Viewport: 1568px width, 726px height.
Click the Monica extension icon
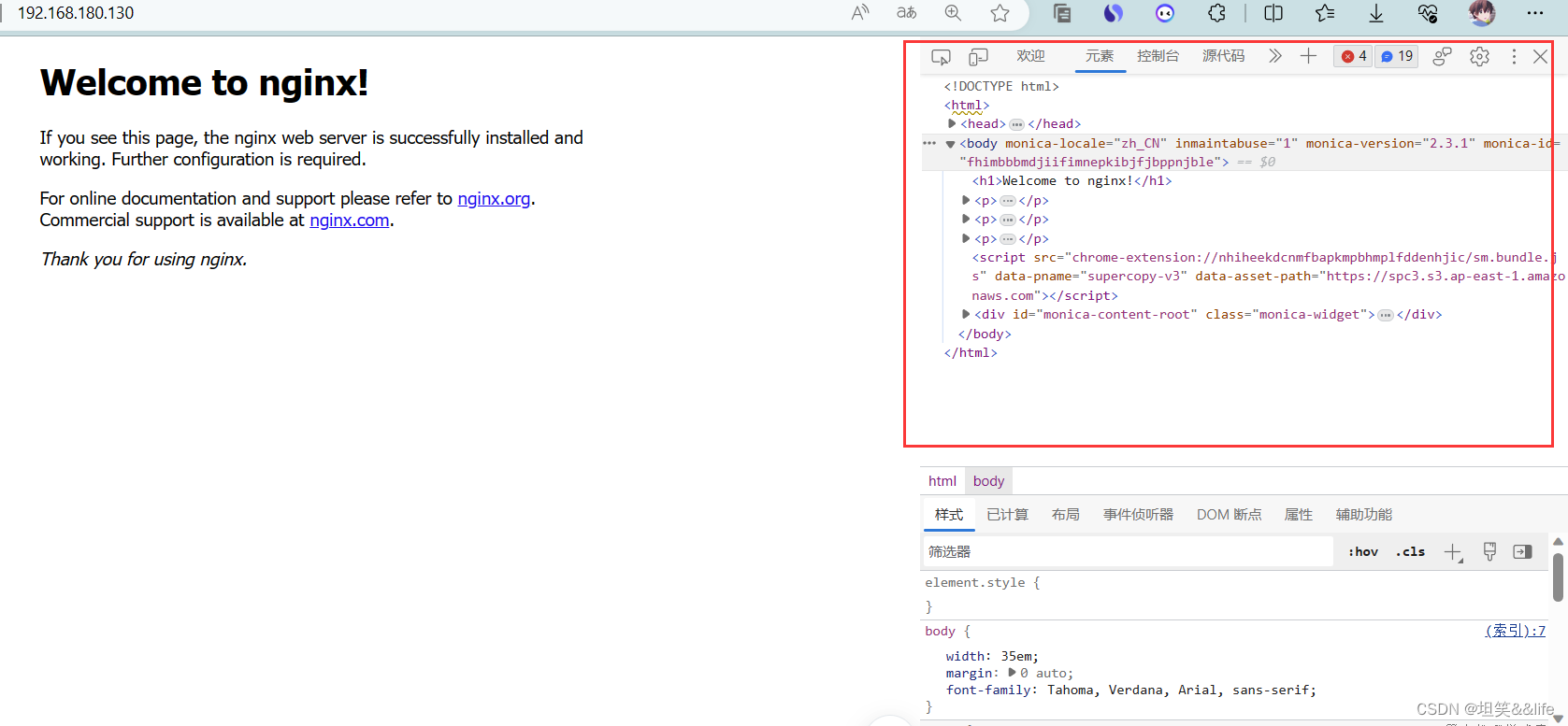tap(1165, 13)
